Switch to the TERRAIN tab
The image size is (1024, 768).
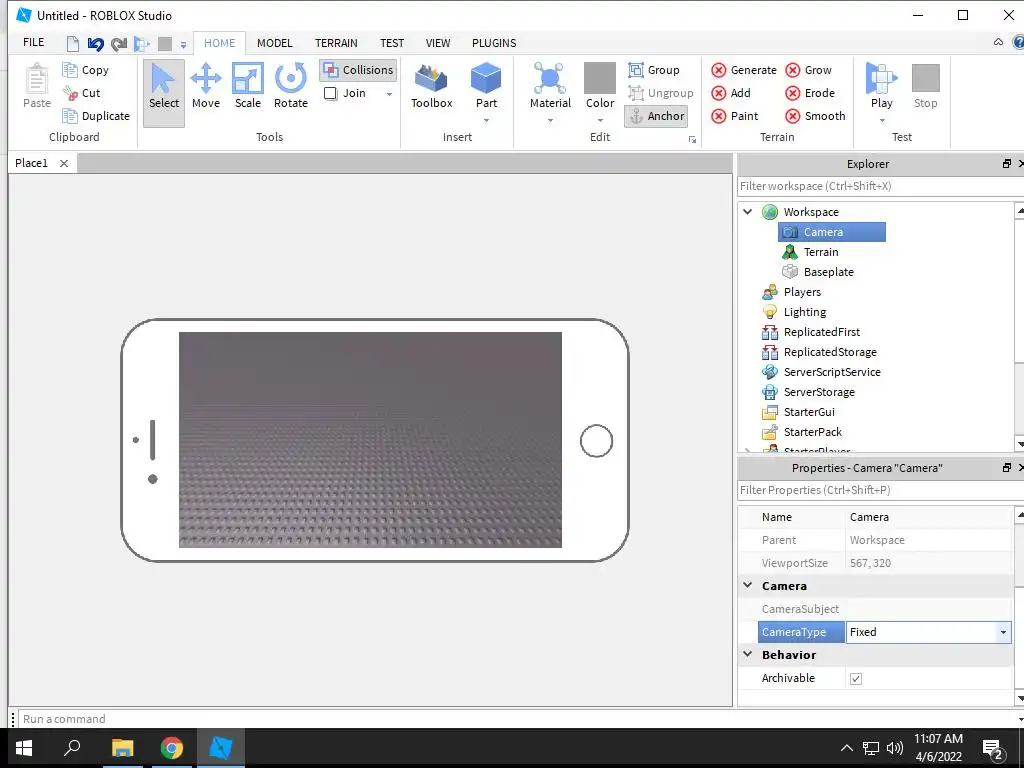[336, 43]
